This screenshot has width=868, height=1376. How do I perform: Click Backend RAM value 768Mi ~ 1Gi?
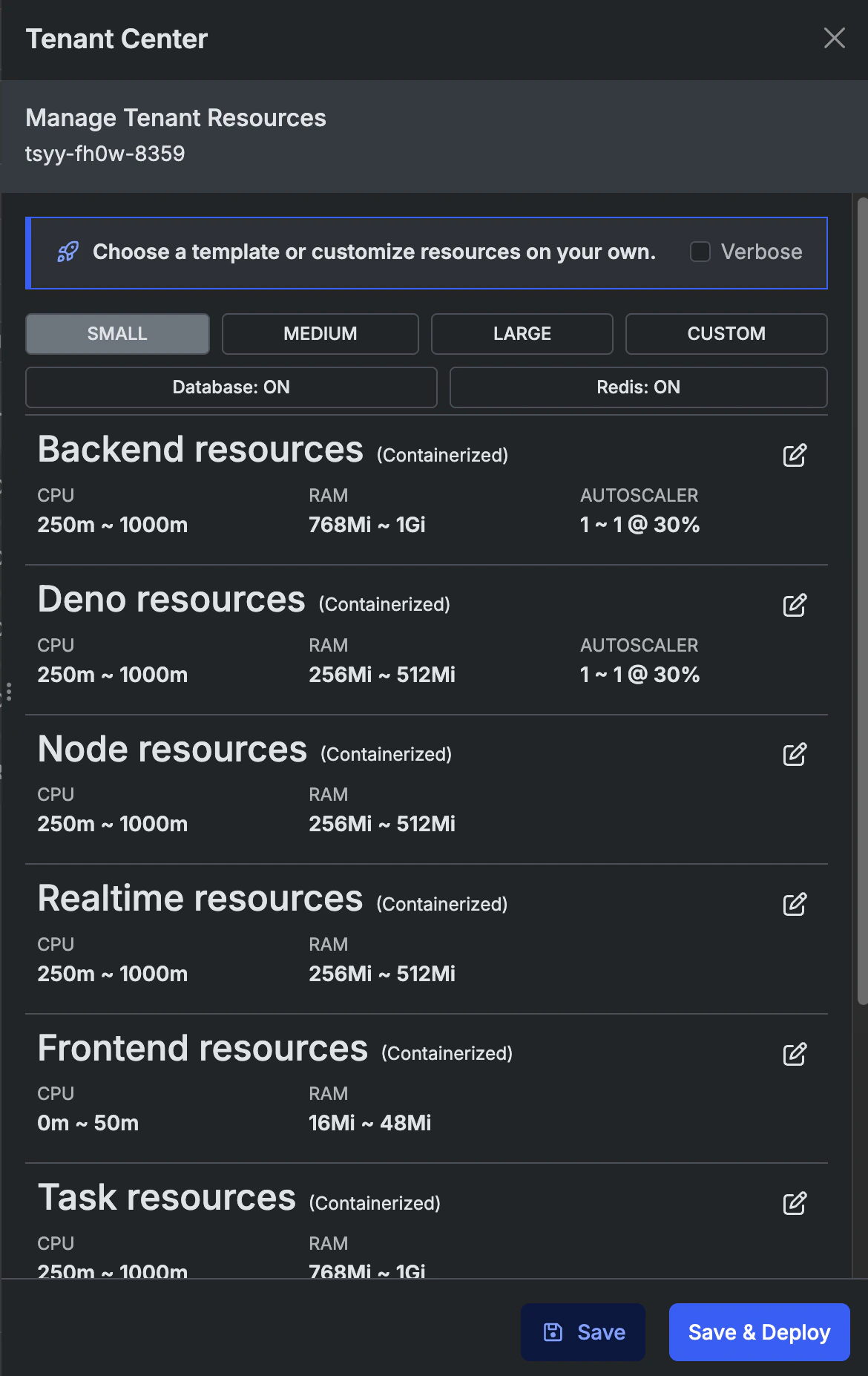coord(367,525)
